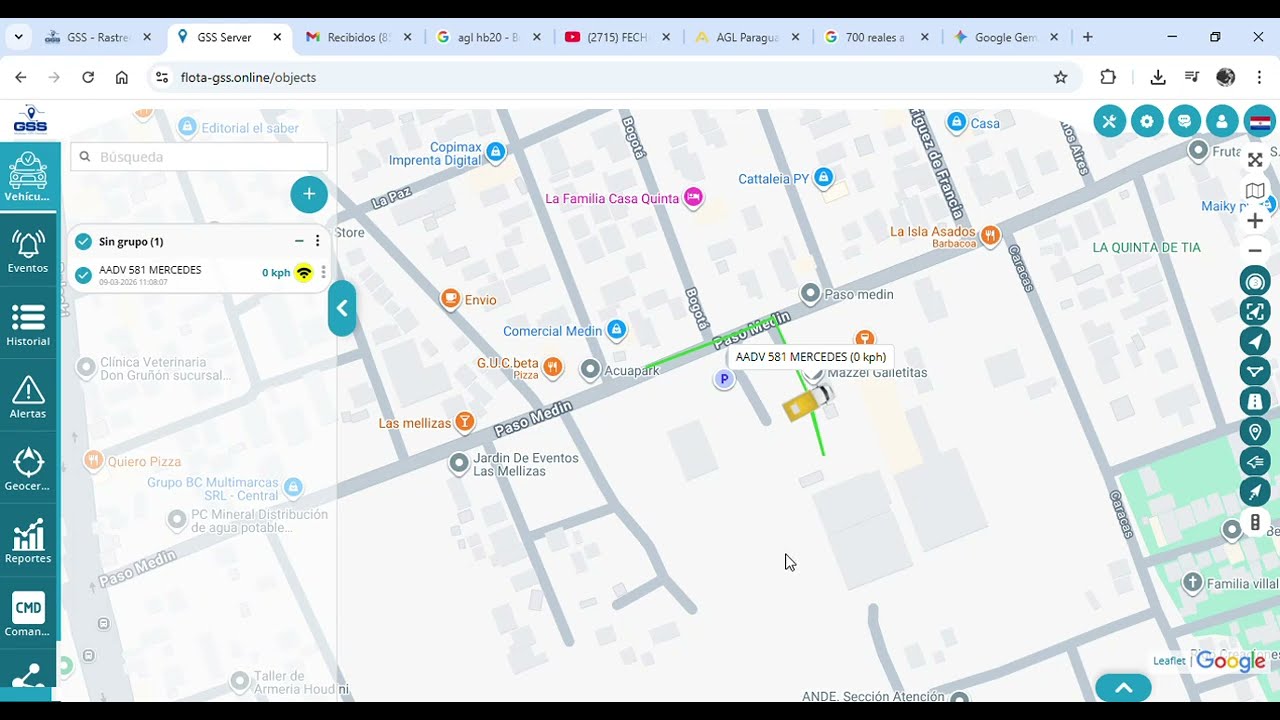The width and height of the screenshot is (1280, 720).
Task: Uncheck the AADV 581 MERCEDES vehicle checkbox
Action: [83, 275]
